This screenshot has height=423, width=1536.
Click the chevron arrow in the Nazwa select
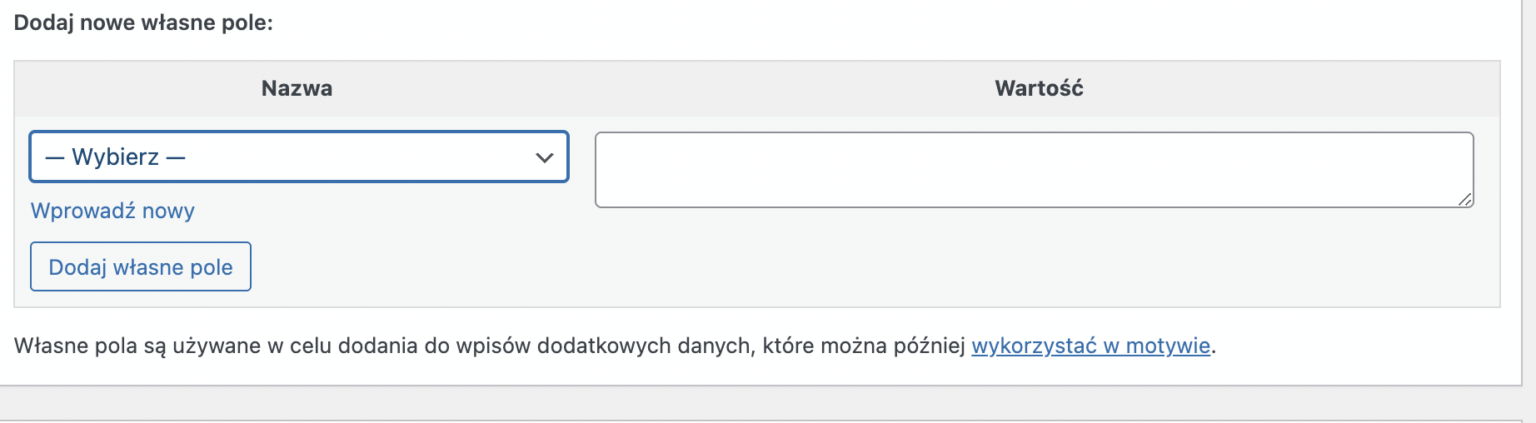pyautogui.click(x=544, y=158)
